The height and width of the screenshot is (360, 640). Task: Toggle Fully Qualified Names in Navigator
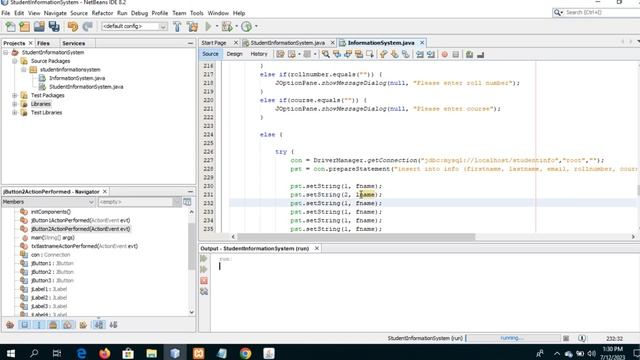tap(83, 325)
